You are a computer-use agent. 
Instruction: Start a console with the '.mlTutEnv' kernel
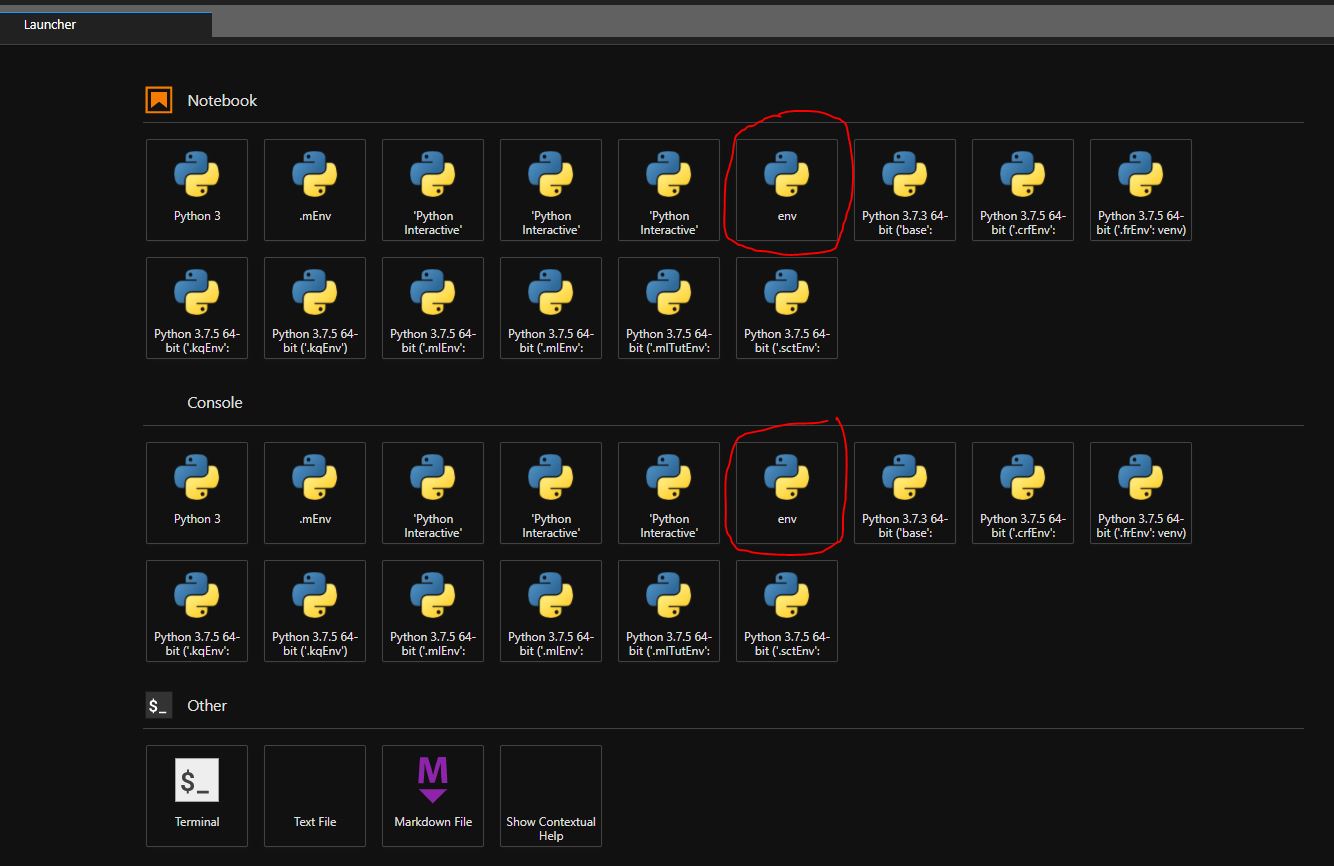tap(669, 611)
